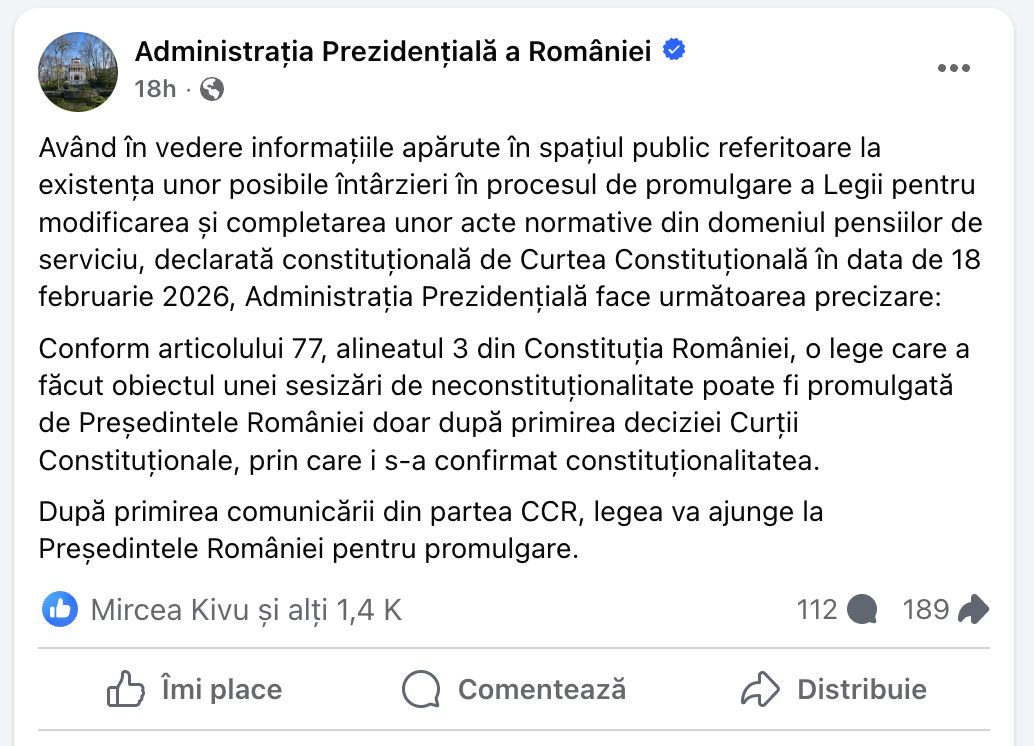Open the 18h post timestamp
The height and width of the screenshot is (746, 1034).
pos(155,89)
